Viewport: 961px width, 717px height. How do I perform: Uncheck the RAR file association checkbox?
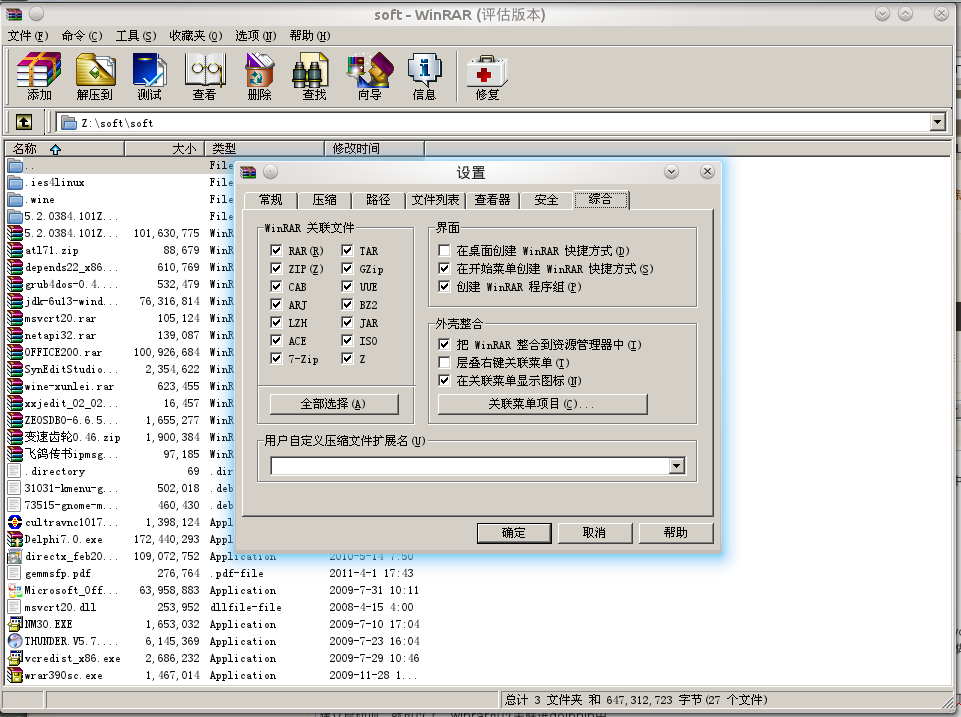[276, 250]
